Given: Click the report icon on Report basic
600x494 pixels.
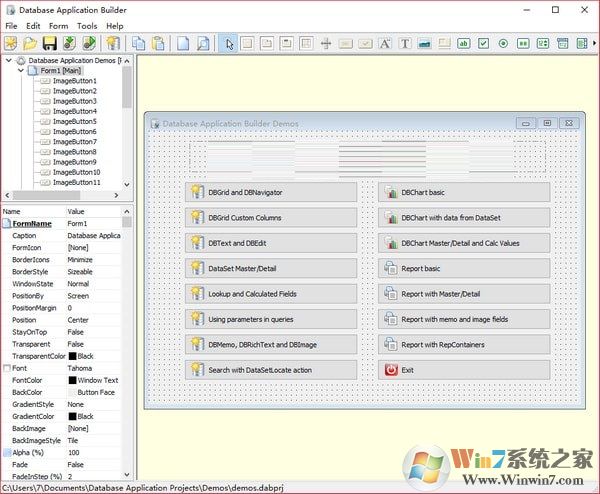Looking at the screenshot, I should (x=391, y=268).
